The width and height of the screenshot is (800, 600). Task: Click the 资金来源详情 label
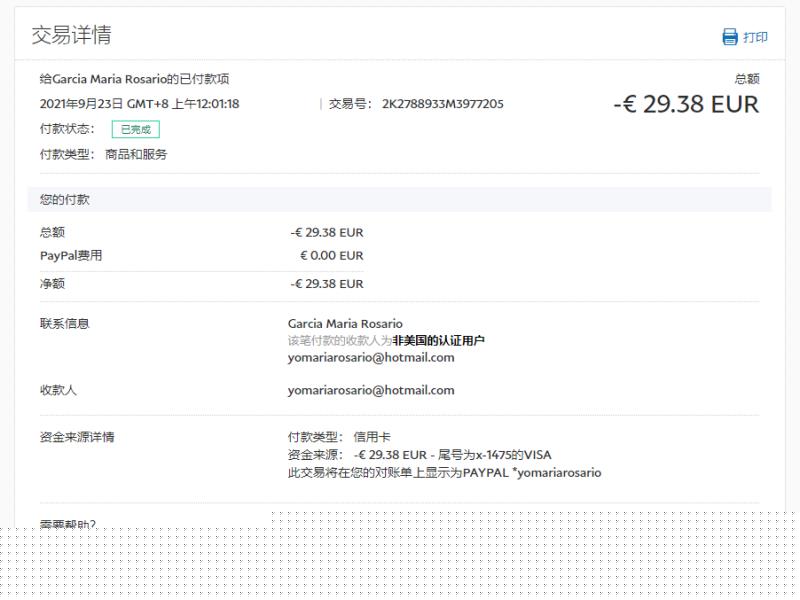click(x=77, y=437)
